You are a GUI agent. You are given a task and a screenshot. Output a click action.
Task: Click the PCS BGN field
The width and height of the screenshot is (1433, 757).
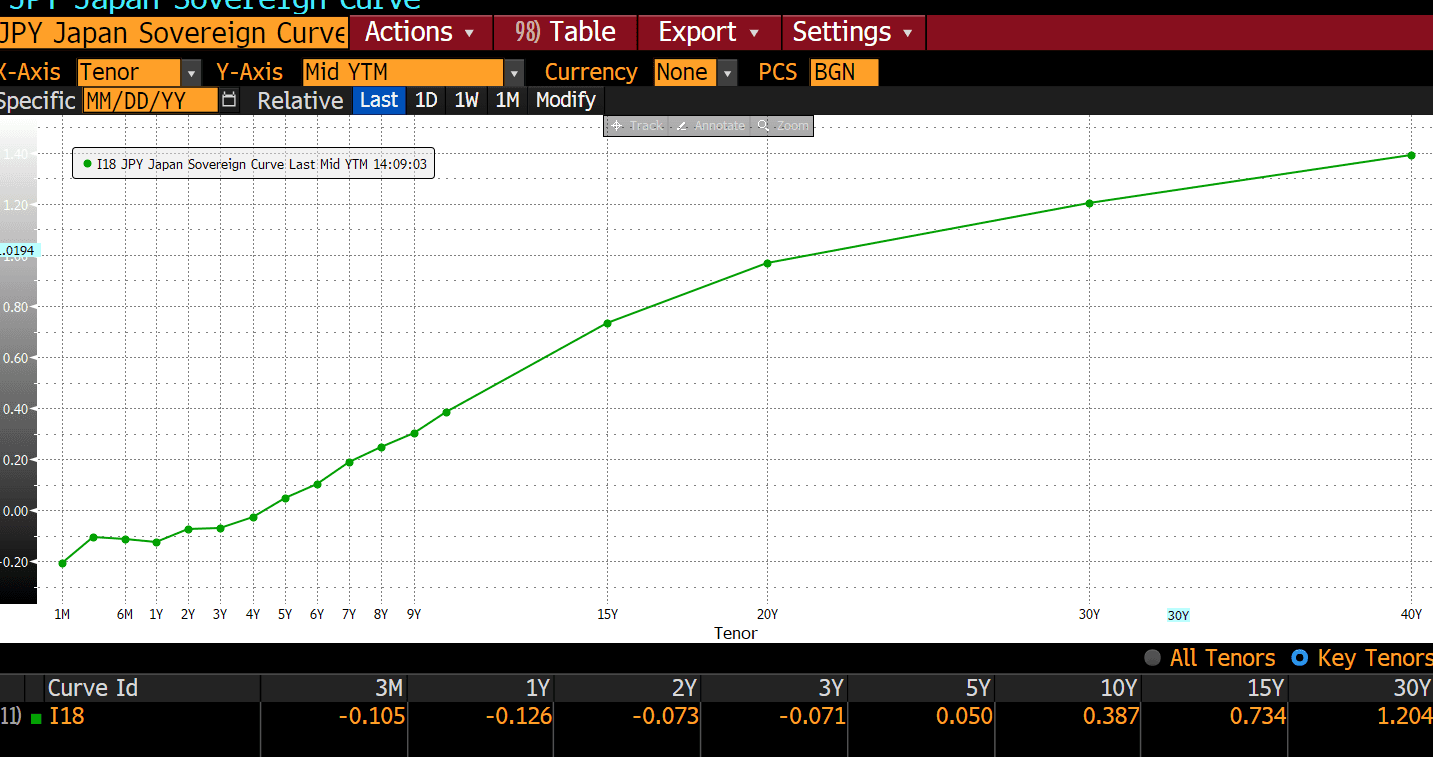pyautogui.click(x=844, y=73)
